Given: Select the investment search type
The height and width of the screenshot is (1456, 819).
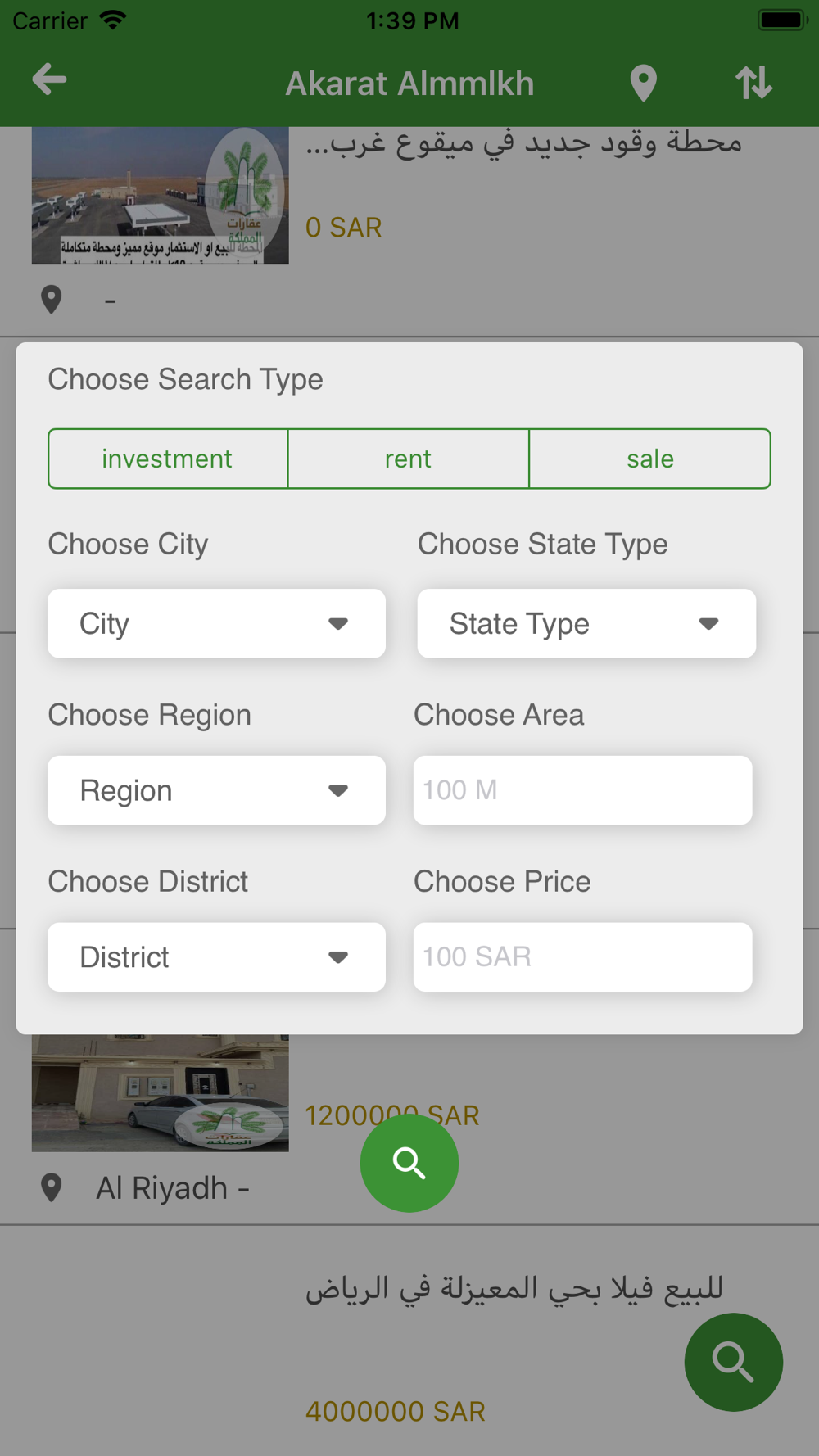Looking at the screenshot, I should (x=168, y=459).
